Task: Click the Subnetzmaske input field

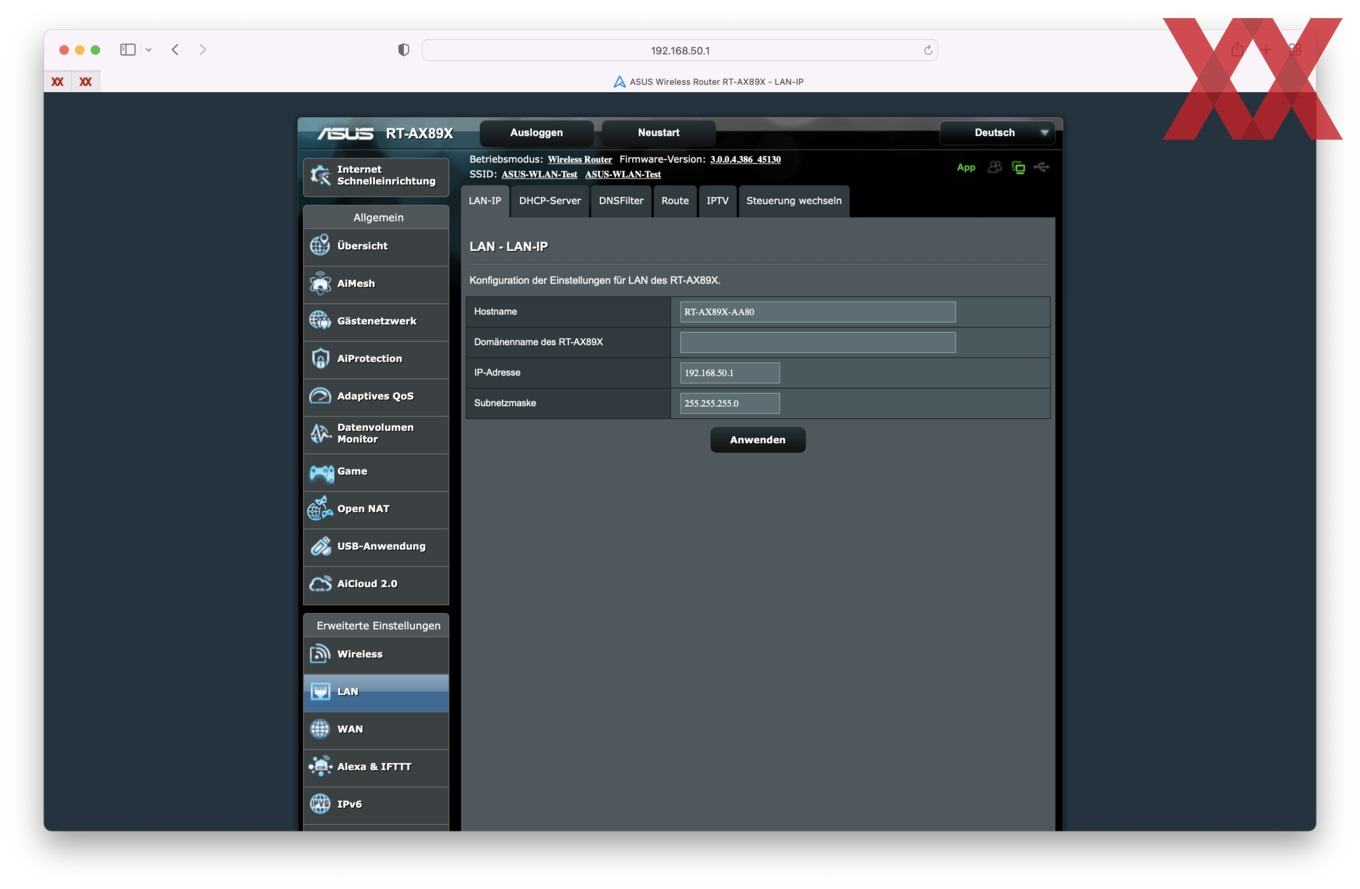Action: point(730,403)
